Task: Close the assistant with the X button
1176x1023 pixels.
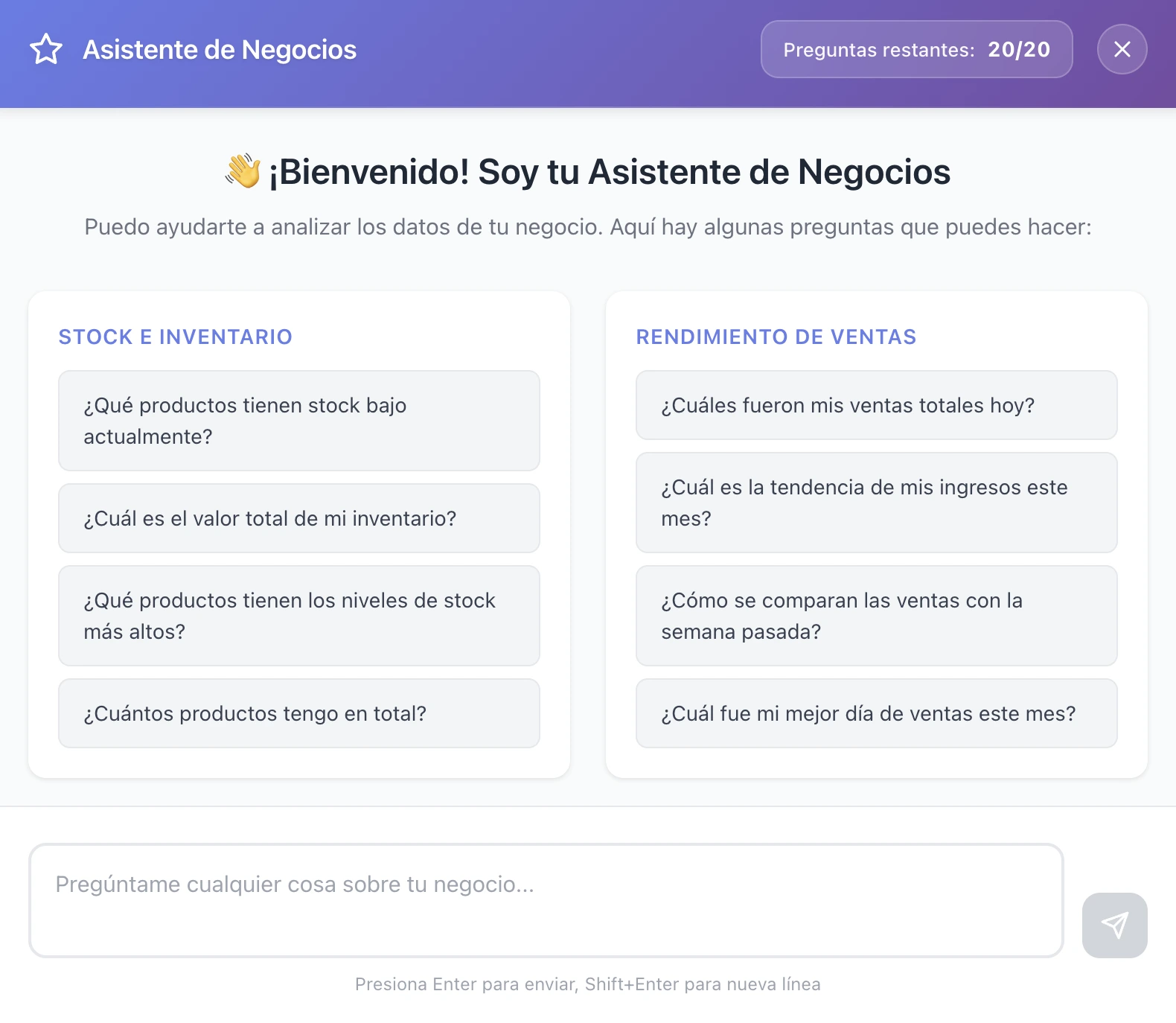Action: [1122, 49]
